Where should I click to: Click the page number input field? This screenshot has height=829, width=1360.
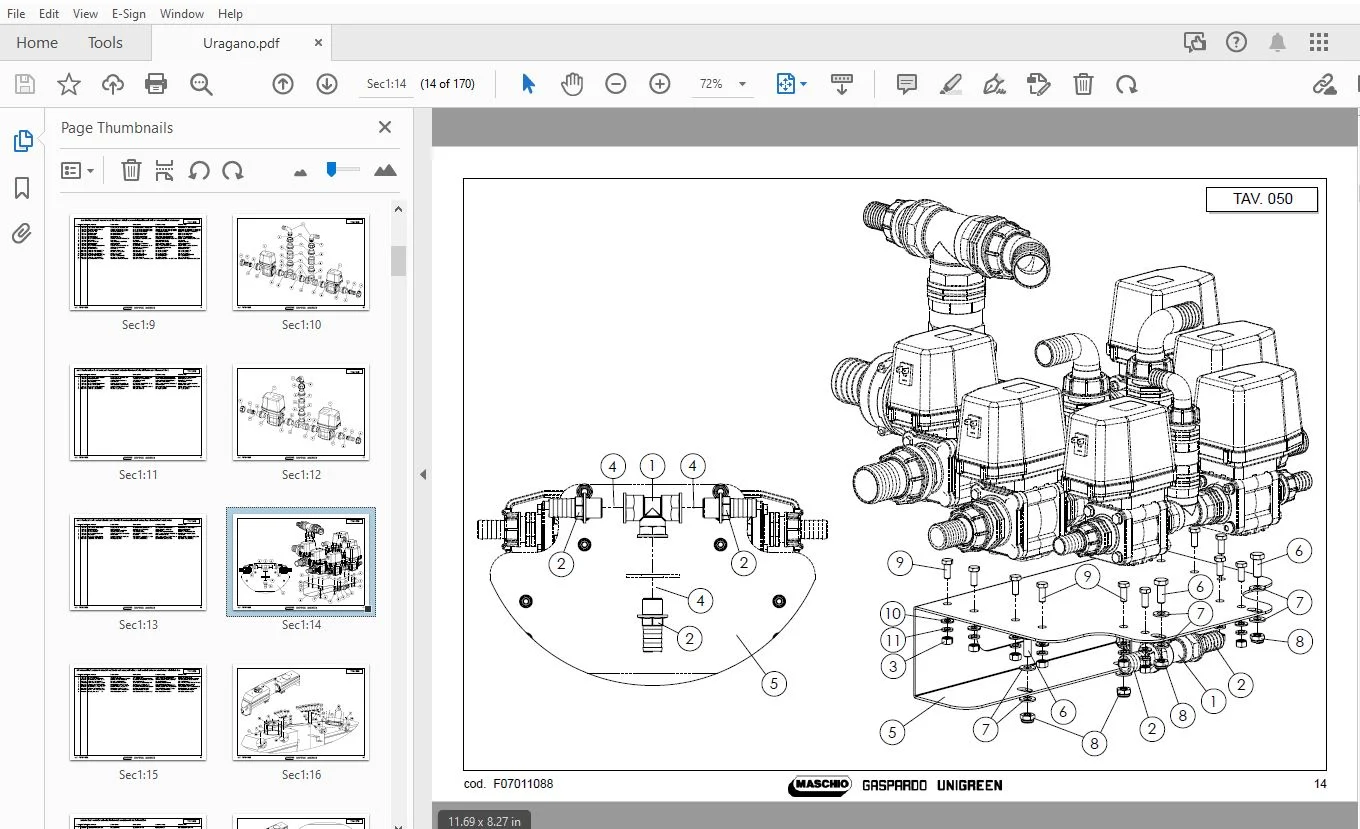coord(386,84)
